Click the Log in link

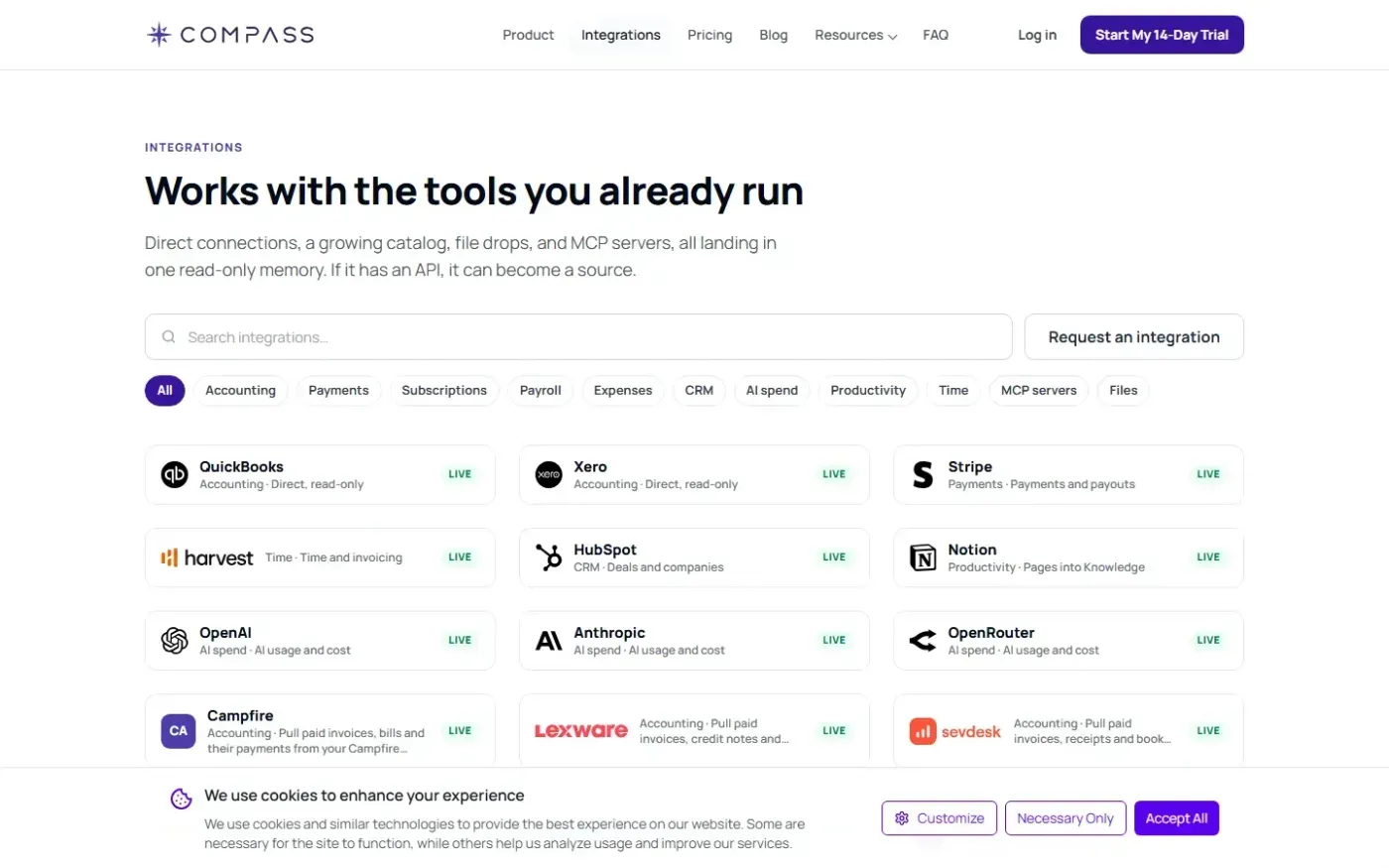coord(1037,35)
